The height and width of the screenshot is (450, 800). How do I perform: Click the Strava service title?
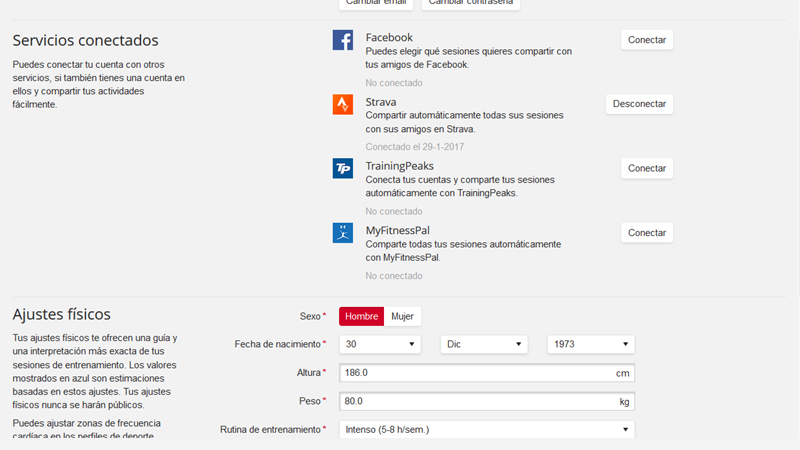tap(381, 102)
